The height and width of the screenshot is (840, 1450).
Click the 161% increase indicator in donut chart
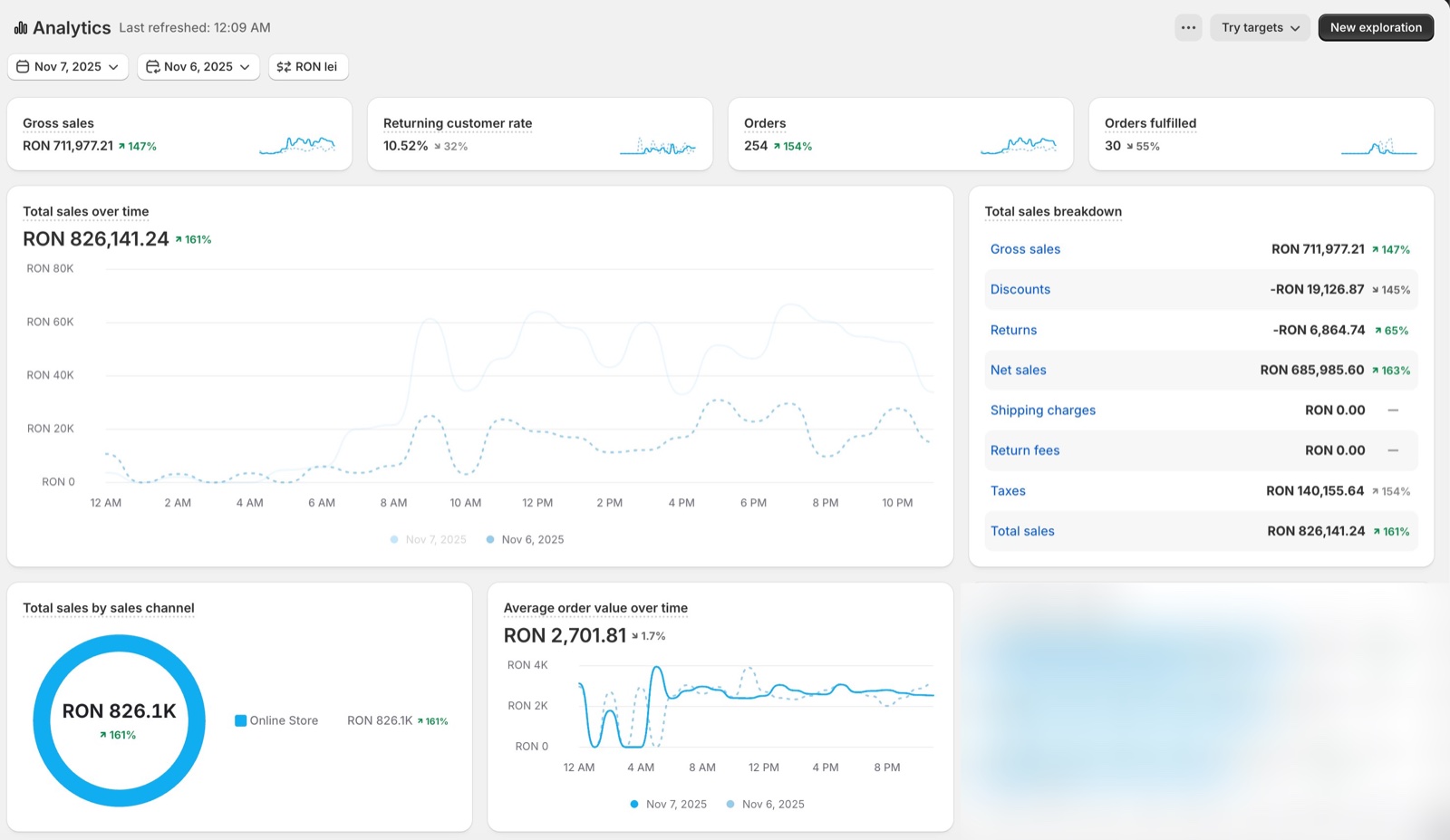tap(118, 735)
